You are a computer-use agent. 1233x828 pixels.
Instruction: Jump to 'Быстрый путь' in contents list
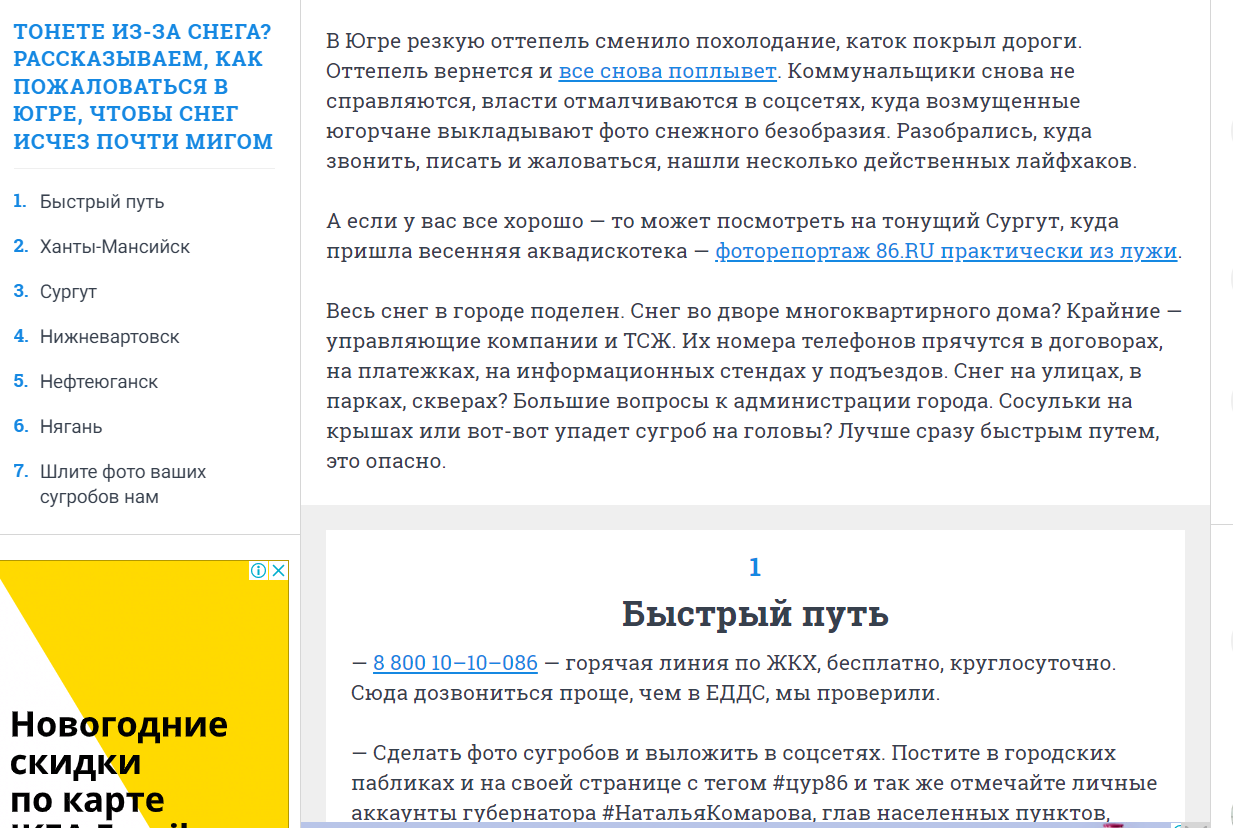[102, 202]
